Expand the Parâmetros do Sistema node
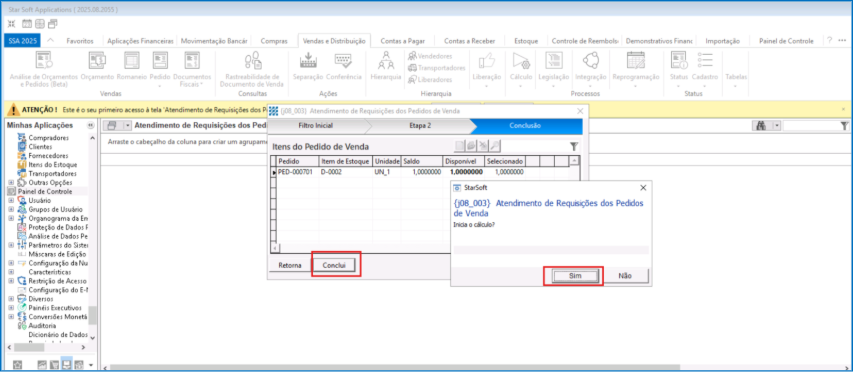Viewport: 853px width, 372px height. (10, 245)
